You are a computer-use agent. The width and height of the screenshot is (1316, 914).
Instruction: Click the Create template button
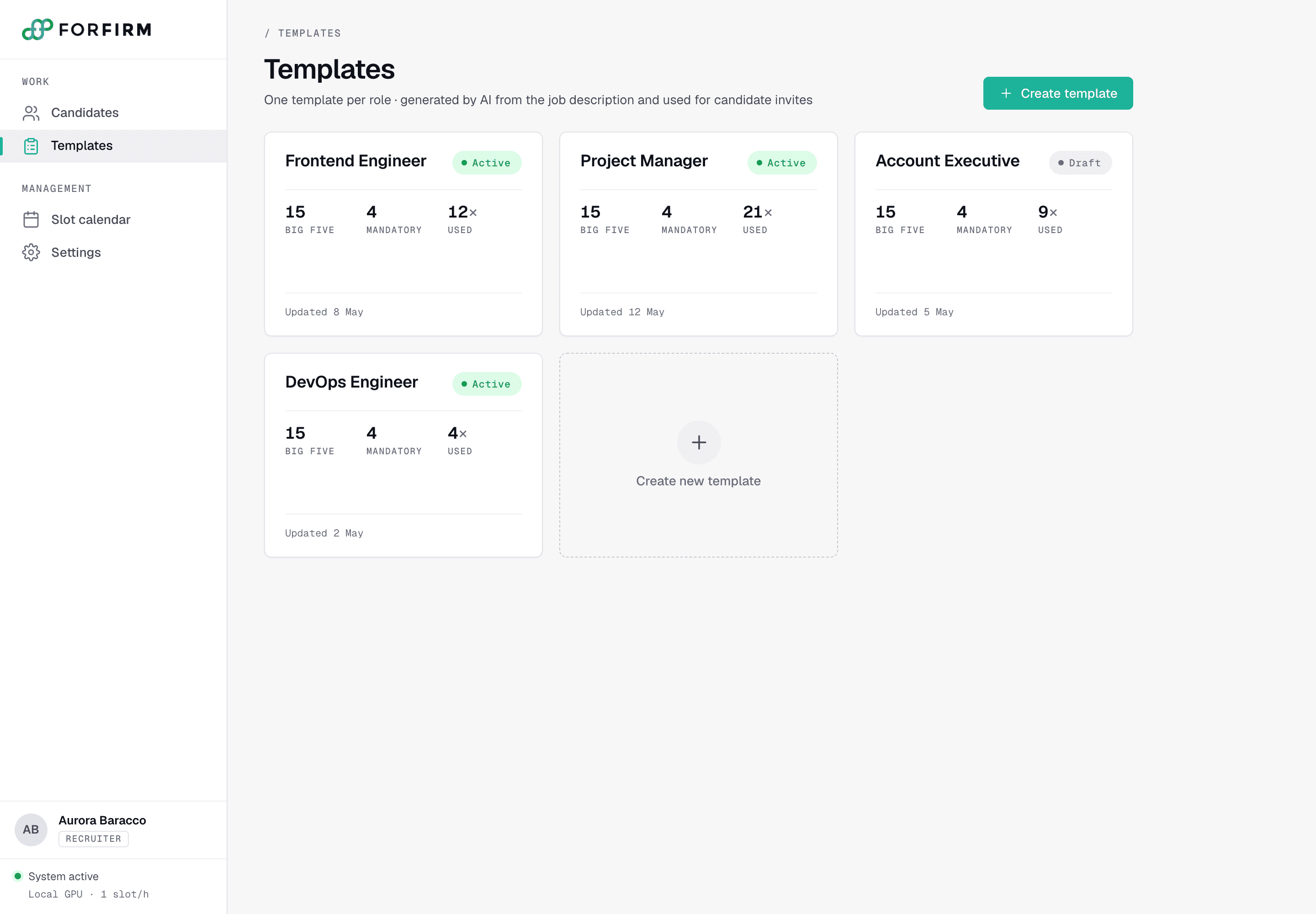click(x=1058, y=93)
